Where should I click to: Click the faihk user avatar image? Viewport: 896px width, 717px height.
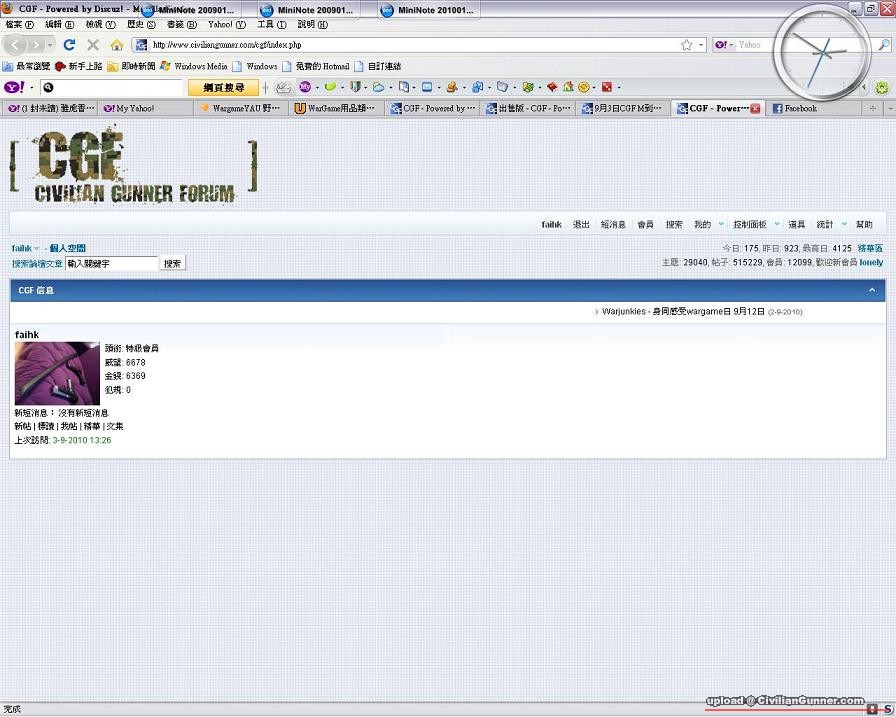[x=57, y=373]
